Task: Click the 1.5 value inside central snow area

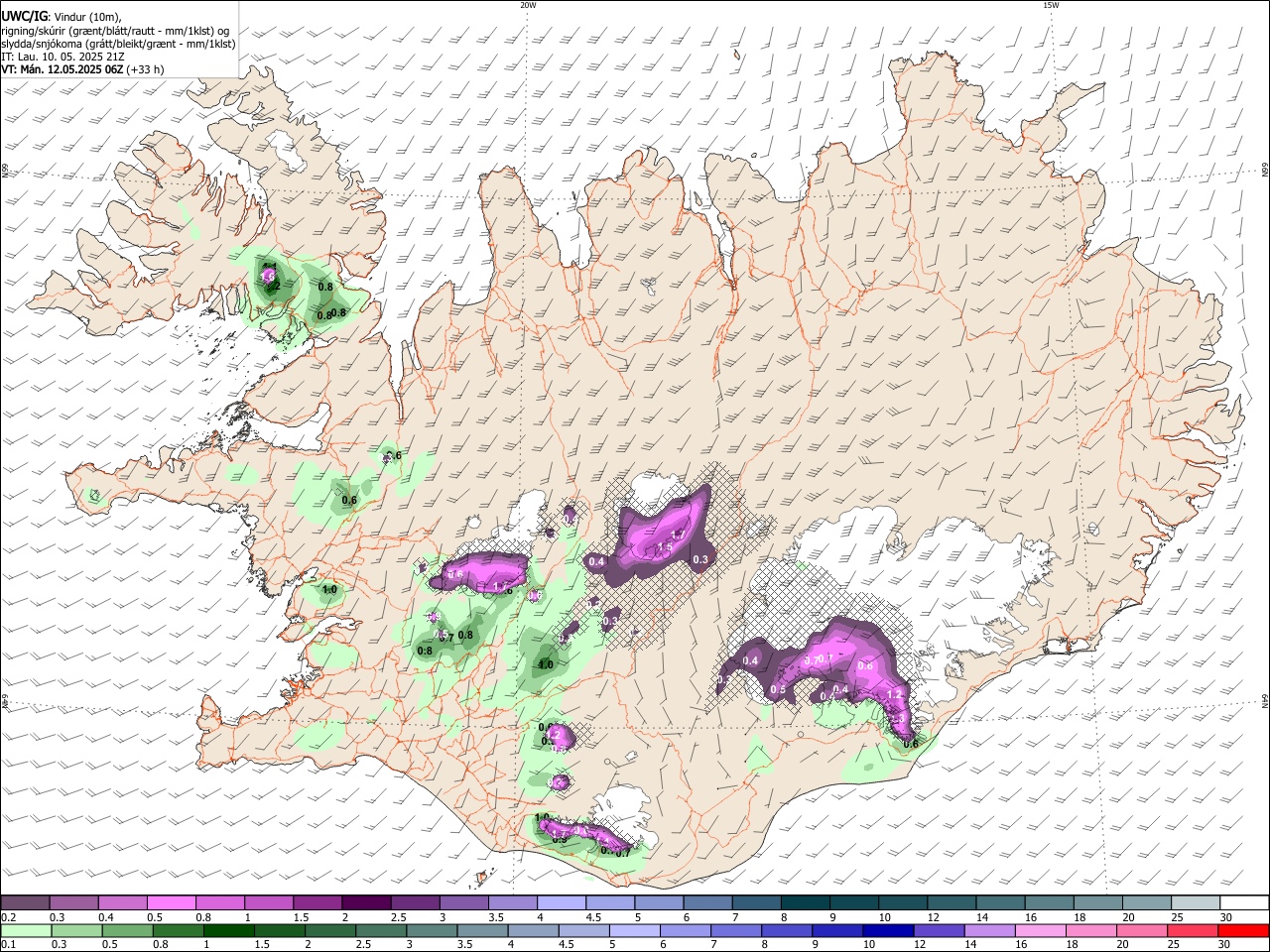Action: pyautogui.click(x=665, y=547)
